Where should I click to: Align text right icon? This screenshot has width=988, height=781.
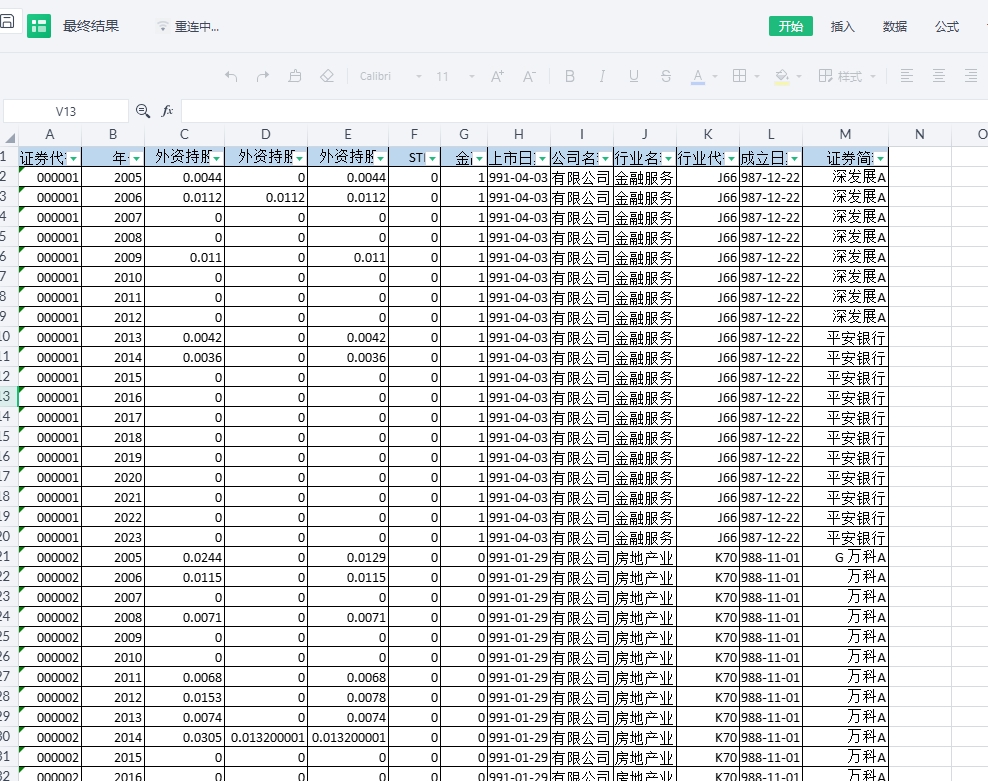(x=971, y=76)
